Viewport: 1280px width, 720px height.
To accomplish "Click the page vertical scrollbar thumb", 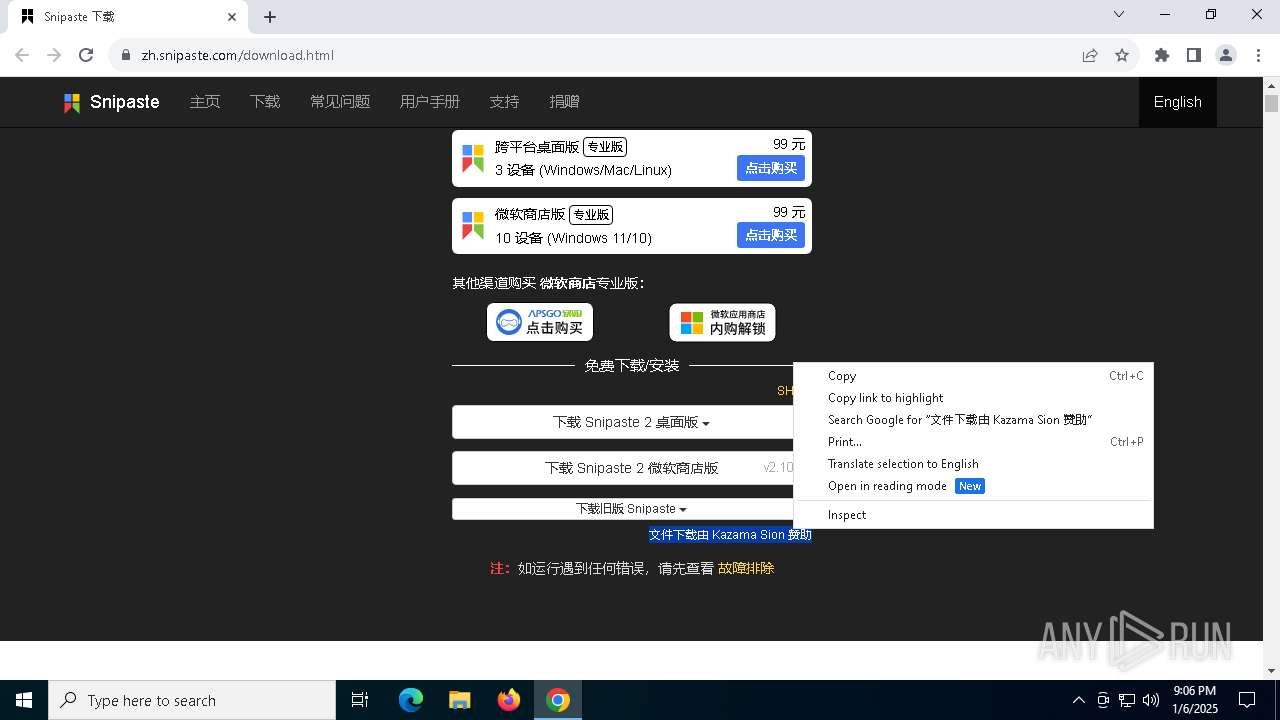I will click(1271, 103).
